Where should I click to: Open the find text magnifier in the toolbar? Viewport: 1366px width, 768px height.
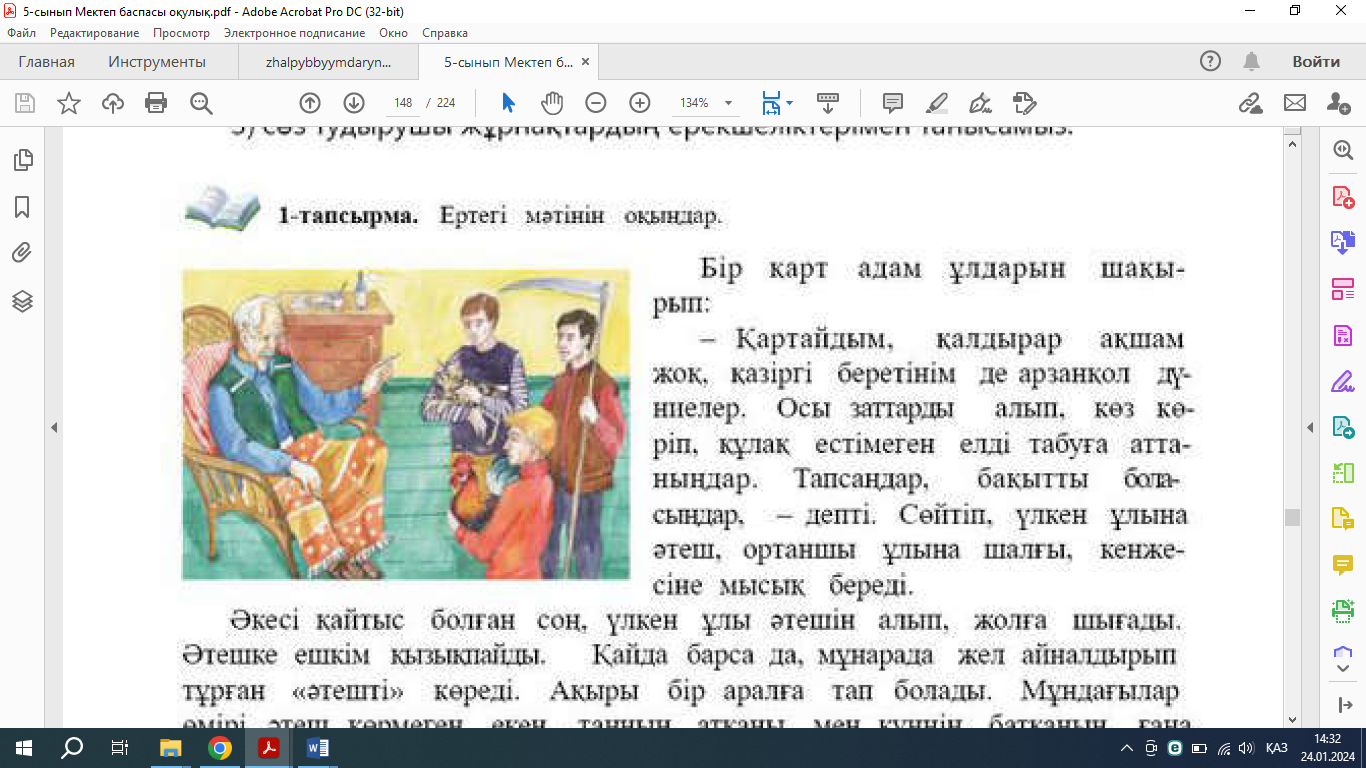coord(201,103)
